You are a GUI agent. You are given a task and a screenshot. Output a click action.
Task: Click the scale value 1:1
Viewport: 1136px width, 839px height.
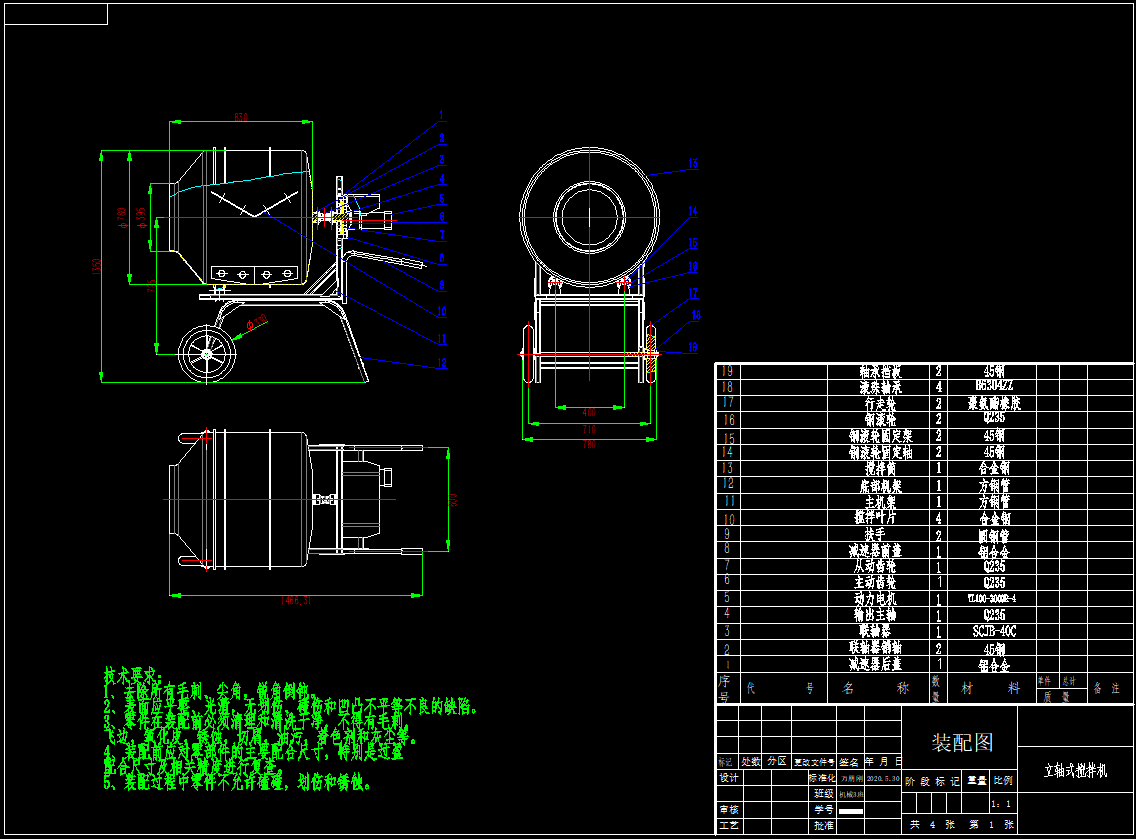pyautogui.click(x=1001, y=803)
